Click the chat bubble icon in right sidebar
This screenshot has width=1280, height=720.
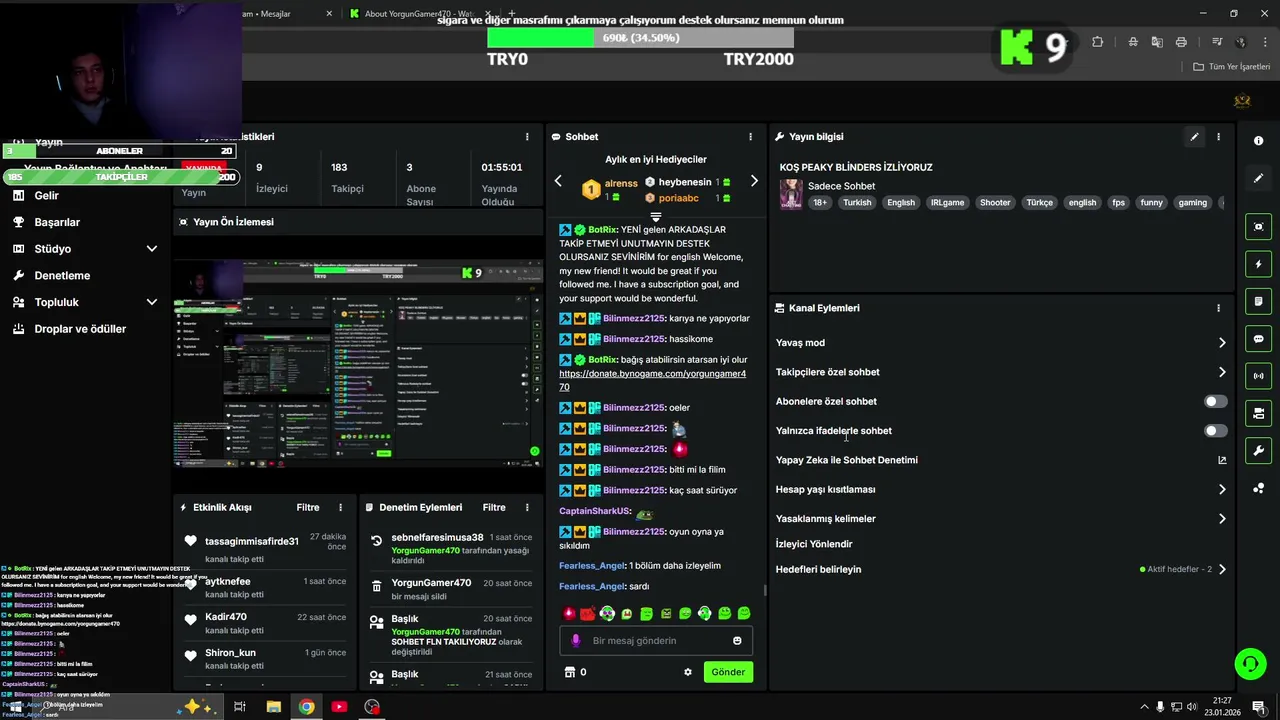pos(1258,339)
